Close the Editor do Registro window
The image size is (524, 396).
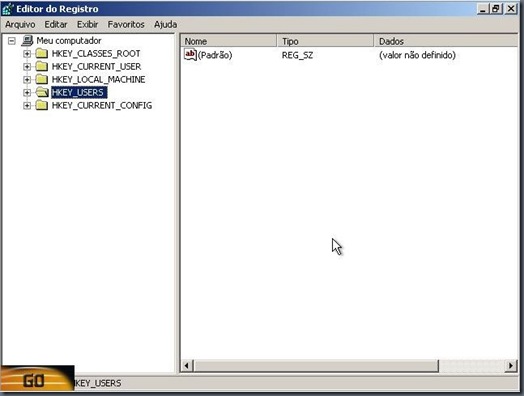click(511, 9)
